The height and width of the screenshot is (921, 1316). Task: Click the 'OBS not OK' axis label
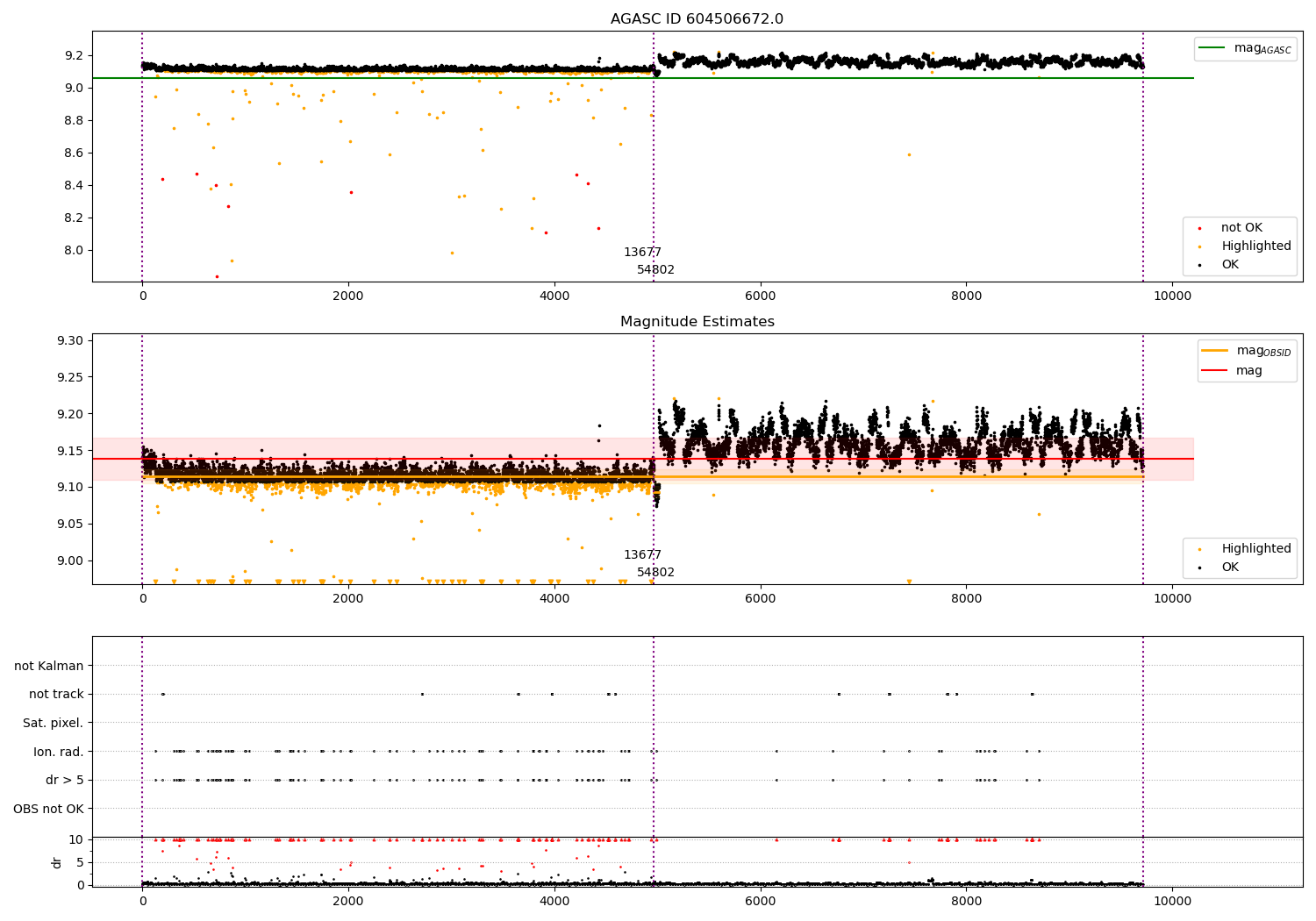coord(48,809)
